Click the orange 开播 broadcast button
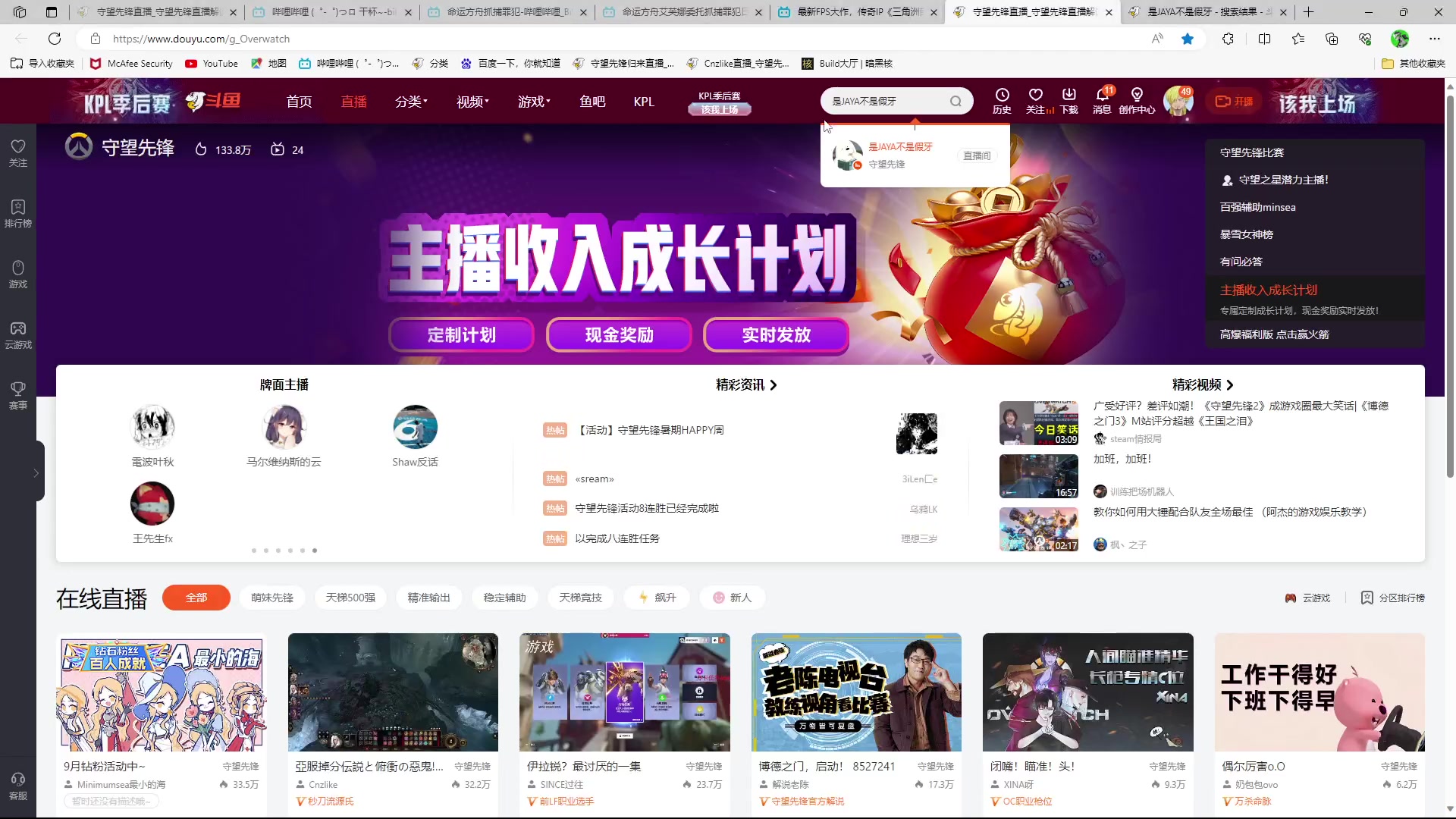 pyautogui.click(x=1234, y=100)
